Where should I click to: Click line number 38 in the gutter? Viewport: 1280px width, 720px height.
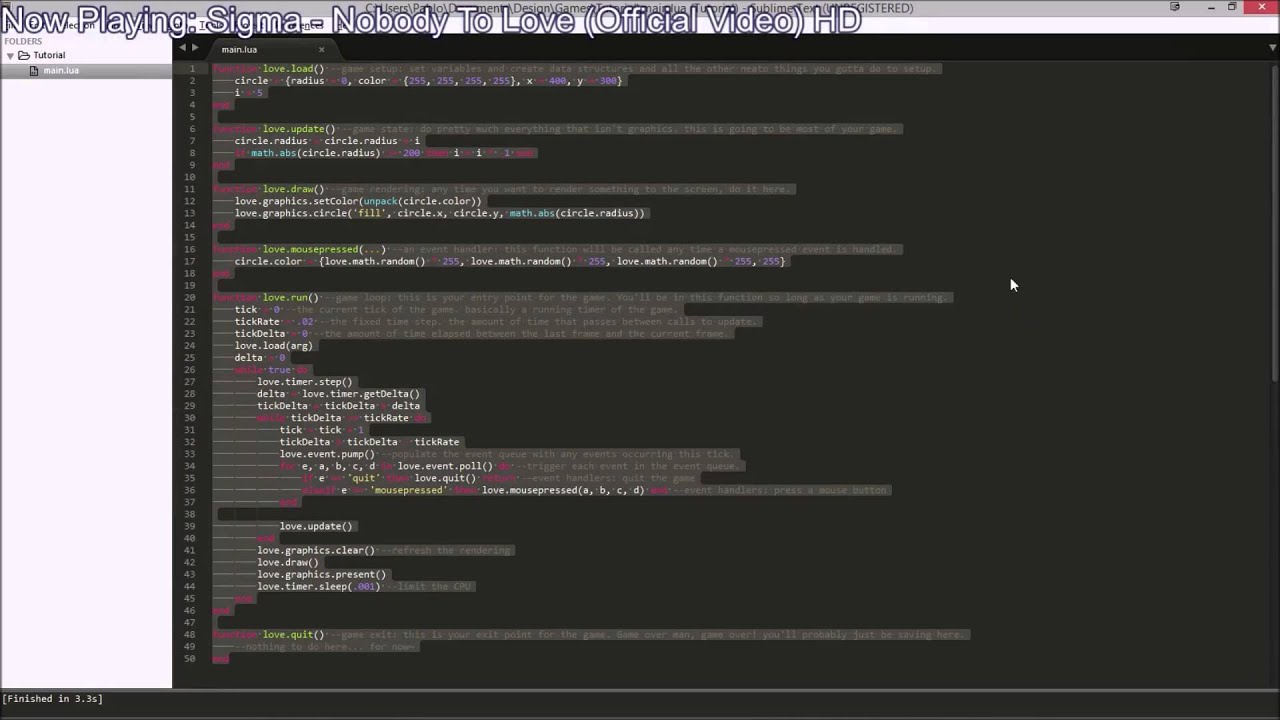(190, 514)
